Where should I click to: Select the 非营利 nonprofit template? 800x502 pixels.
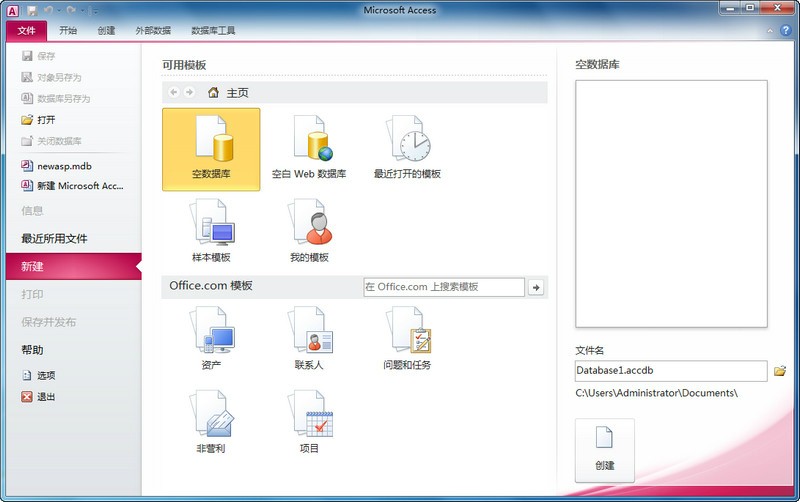(211, 422)
